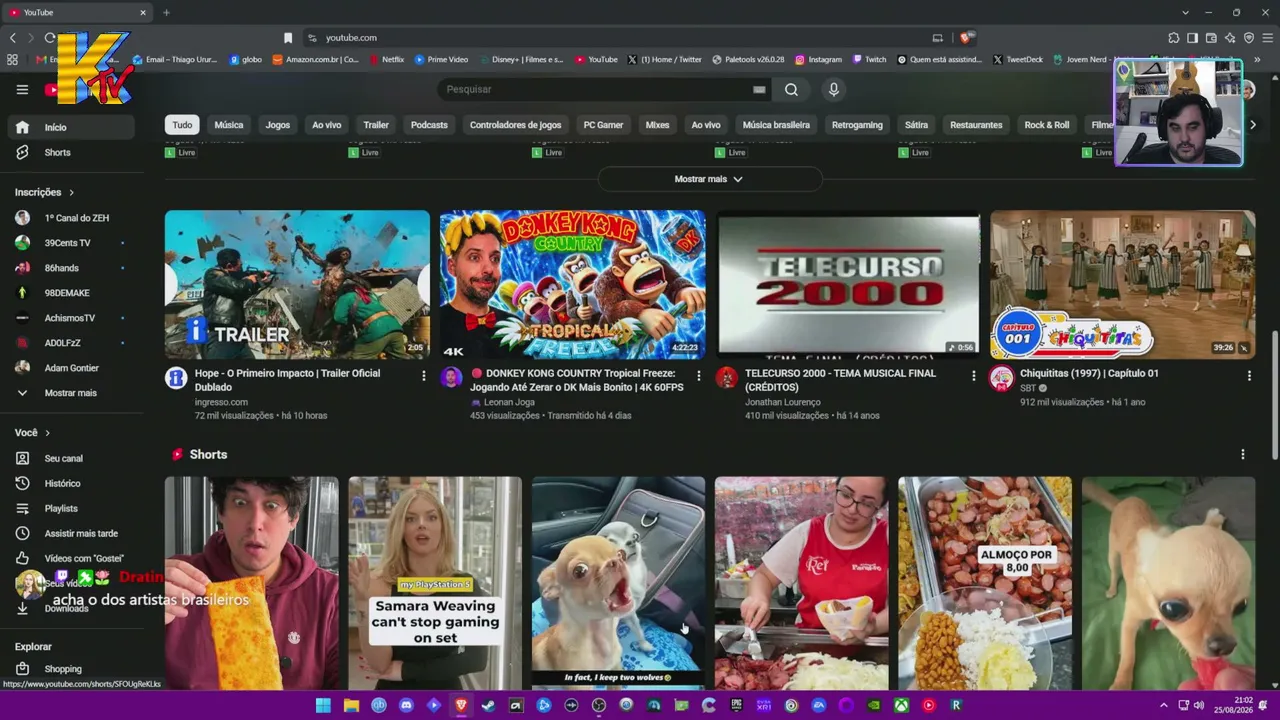Expand the Inscrições section arrow
The height and width of the screenshot is (720, 1280).
(71, 192)
